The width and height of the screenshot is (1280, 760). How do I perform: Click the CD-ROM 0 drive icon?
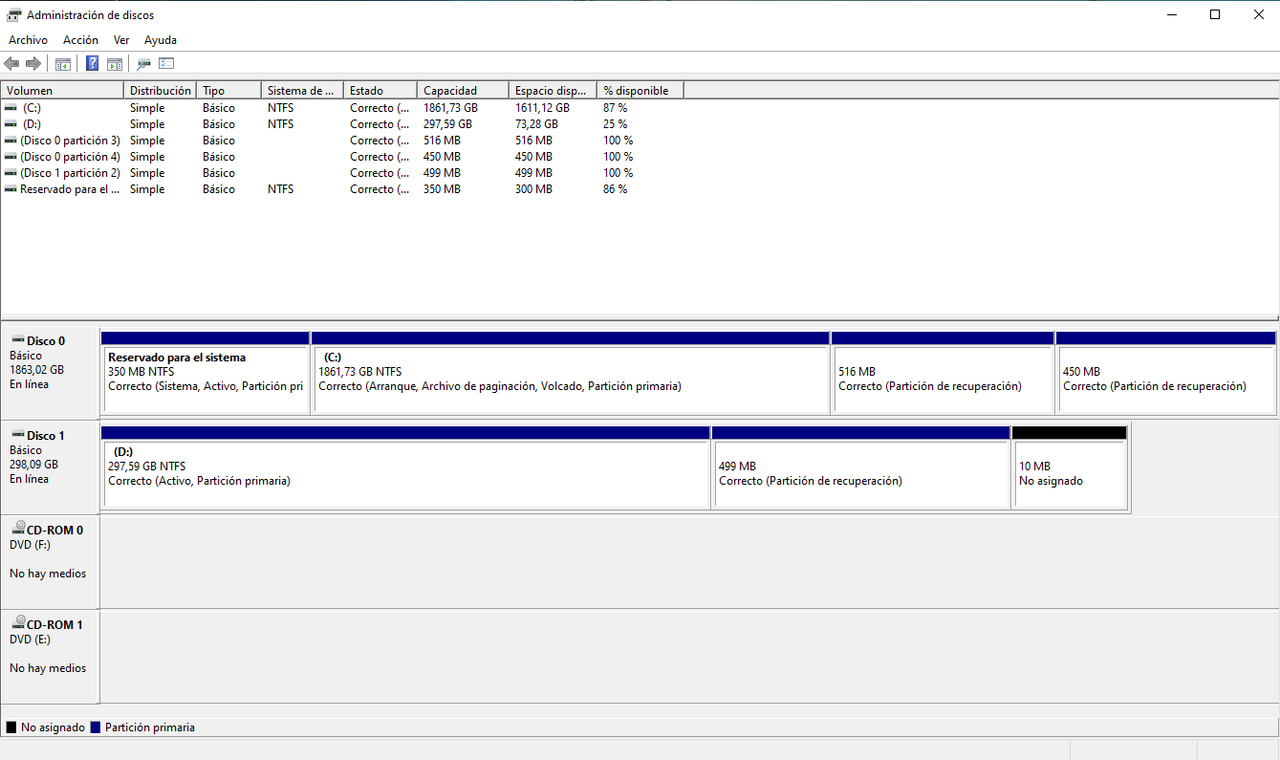click(18, 528)
